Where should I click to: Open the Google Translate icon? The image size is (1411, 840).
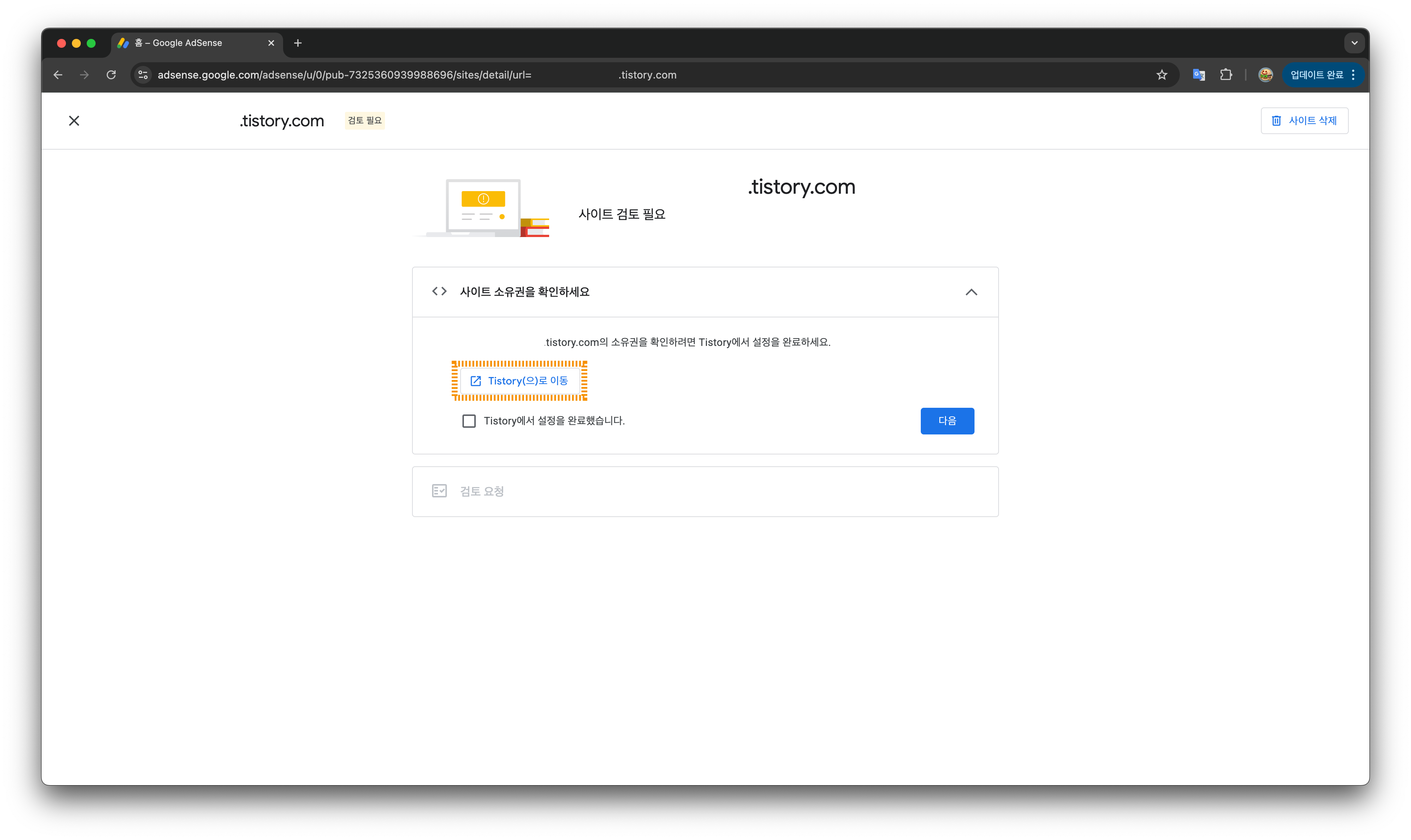1199,75
